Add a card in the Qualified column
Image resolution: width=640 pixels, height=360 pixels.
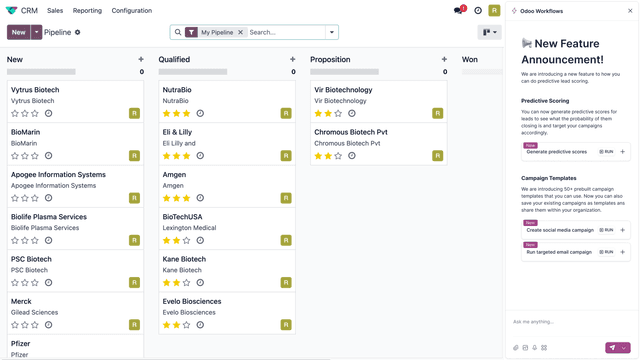(x=293, y=59)
